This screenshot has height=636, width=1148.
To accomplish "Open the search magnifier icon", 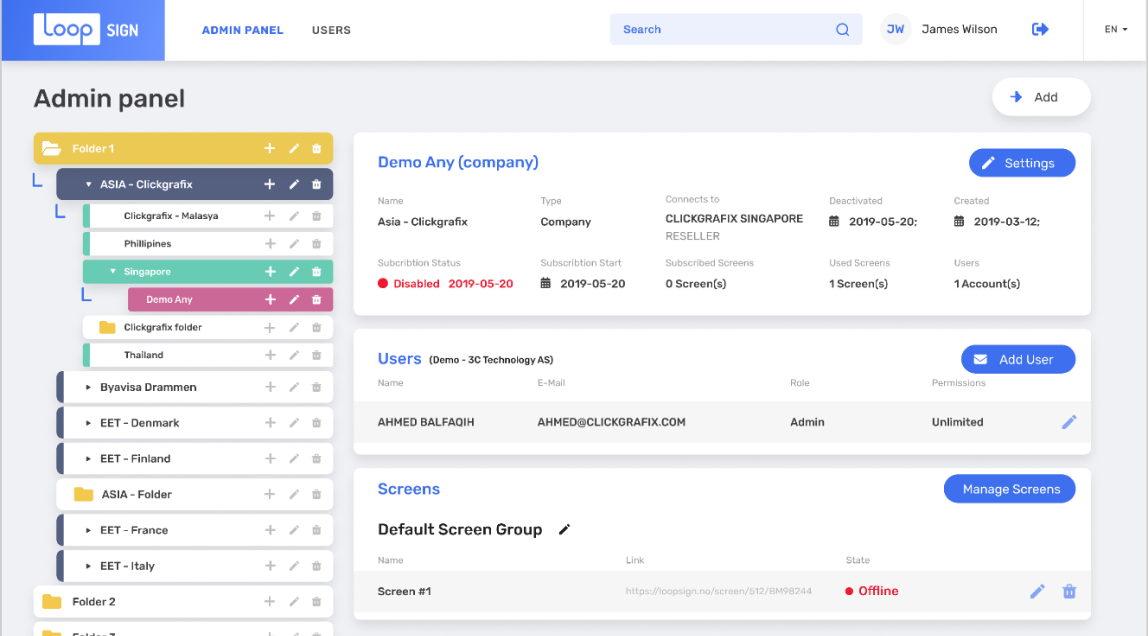I will (x=843, y=29).
